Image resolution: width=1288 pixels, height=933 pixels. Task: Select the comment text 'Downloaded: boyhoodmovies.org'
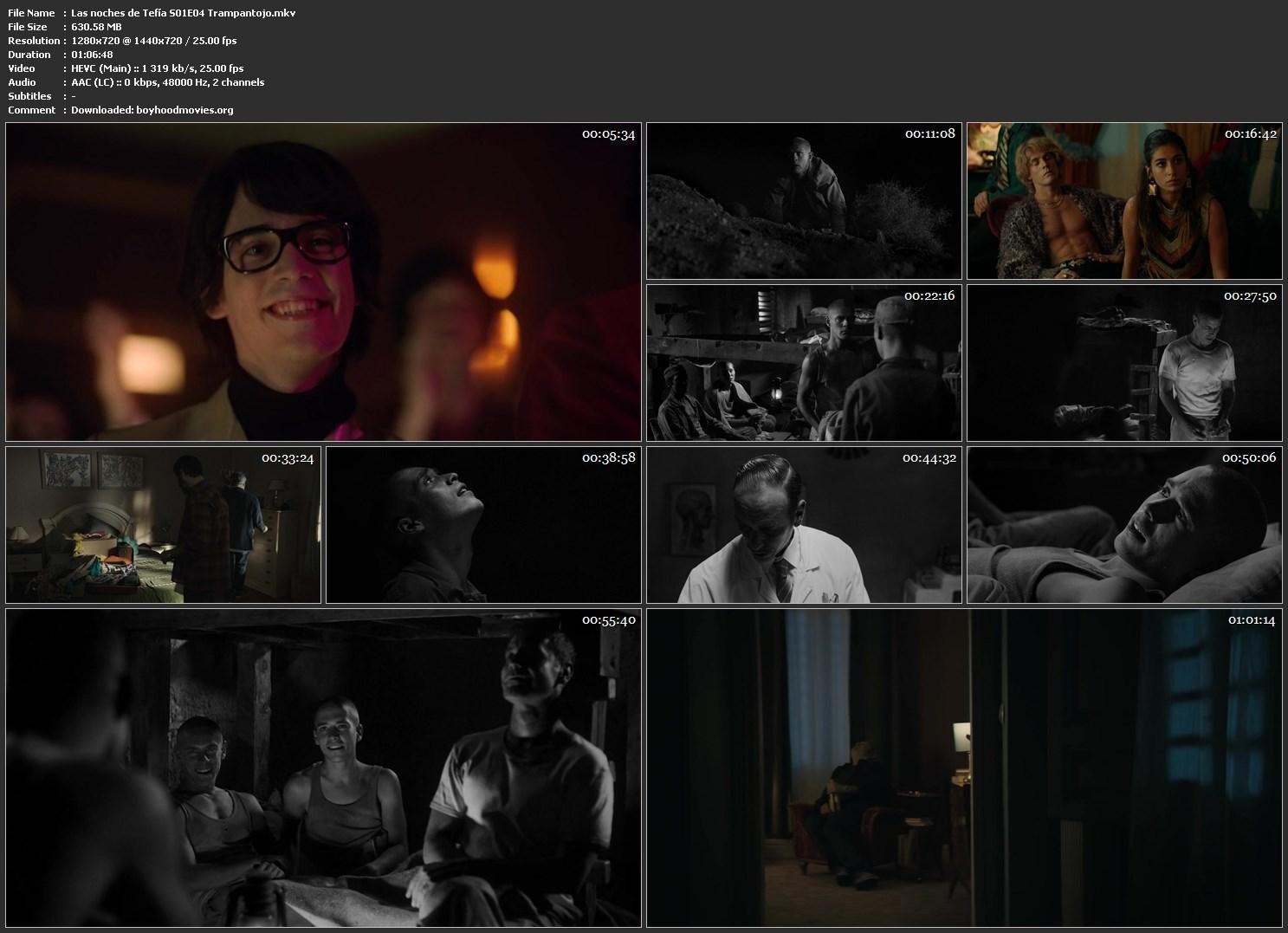(x=152, y=110)
